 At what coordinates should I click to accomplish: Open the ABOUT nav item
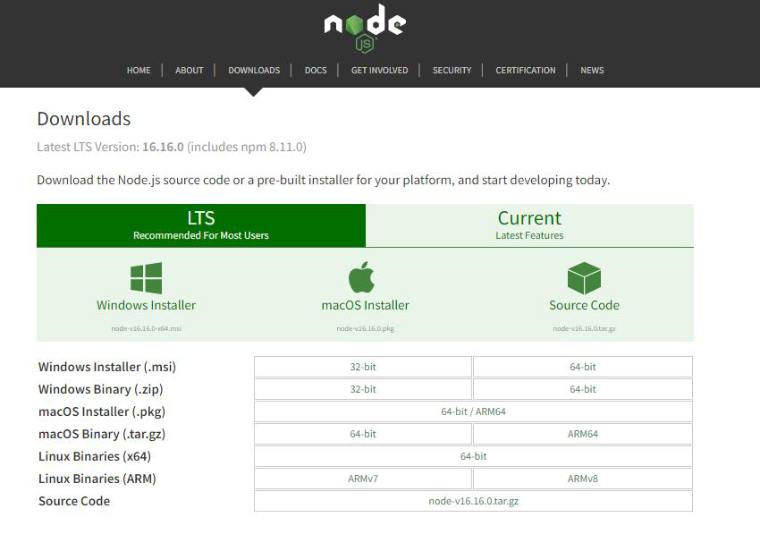[189, 70]
